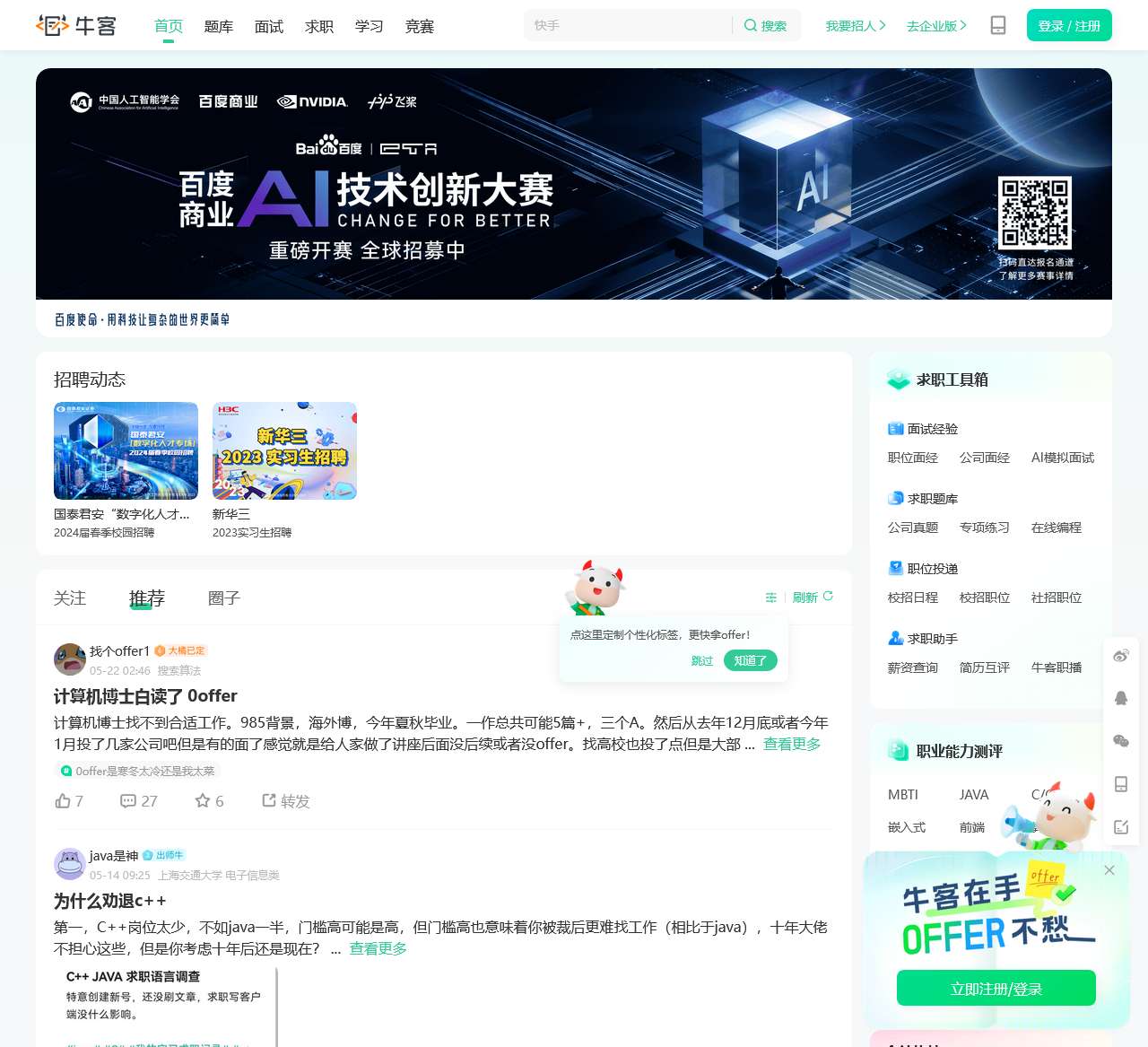Image resolution: width=1148 pixels, height=1047 pixels.
Task: Open the MBTI assessment link
Action: 903,795
